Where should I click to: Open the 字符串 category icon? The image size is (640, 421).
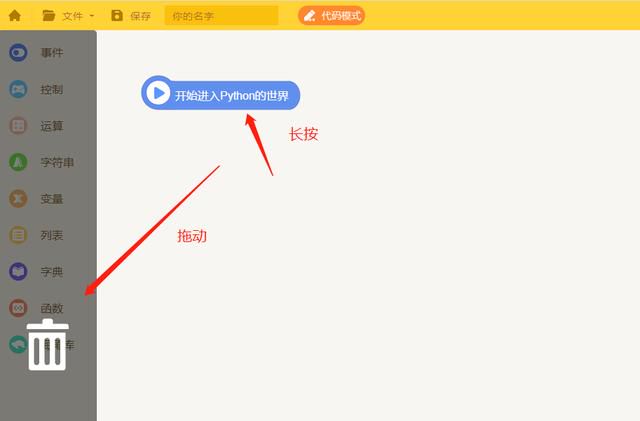18,162
